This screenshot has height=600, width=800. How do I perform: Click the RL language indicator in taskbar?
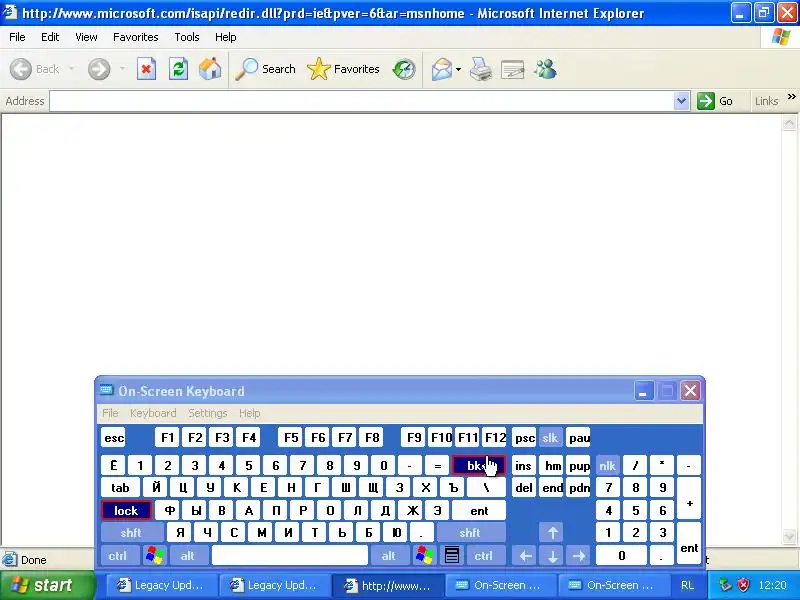pos(687,585)
